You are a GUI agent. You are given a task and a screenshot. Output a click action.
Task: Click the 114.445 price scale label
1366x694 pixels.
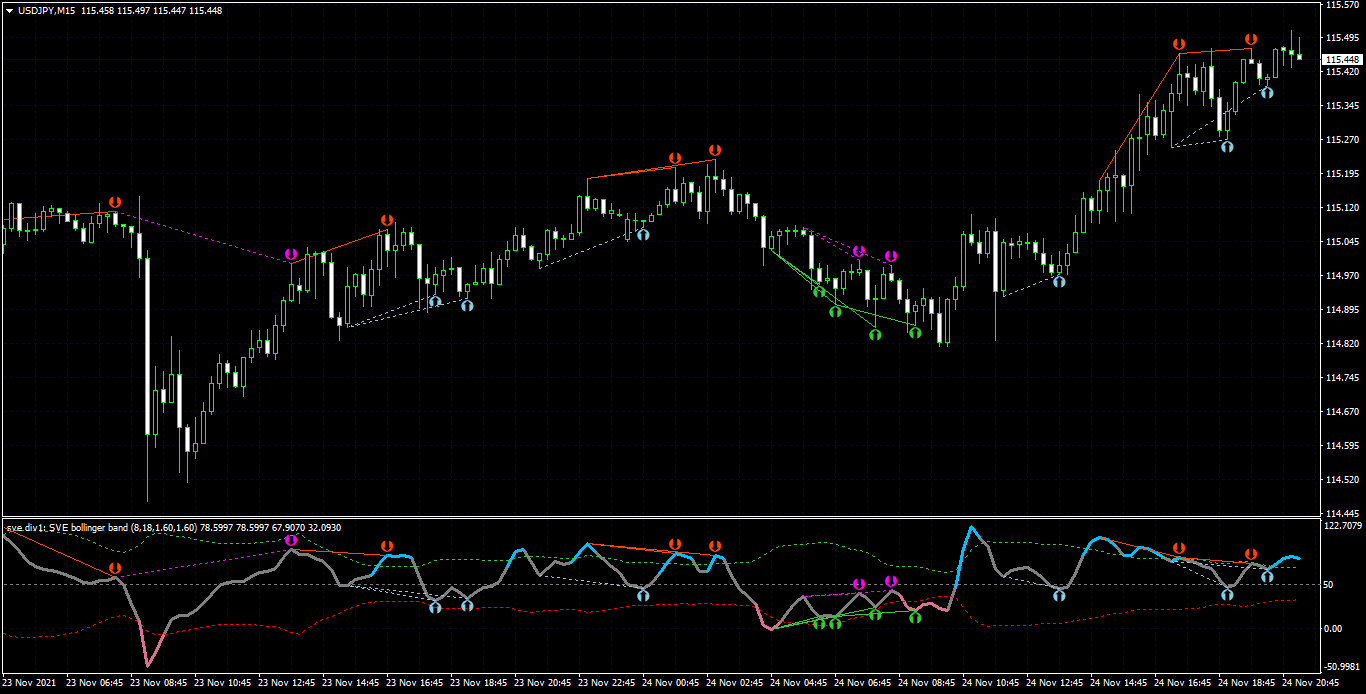pyautogui.click(x=1340, y=514)
